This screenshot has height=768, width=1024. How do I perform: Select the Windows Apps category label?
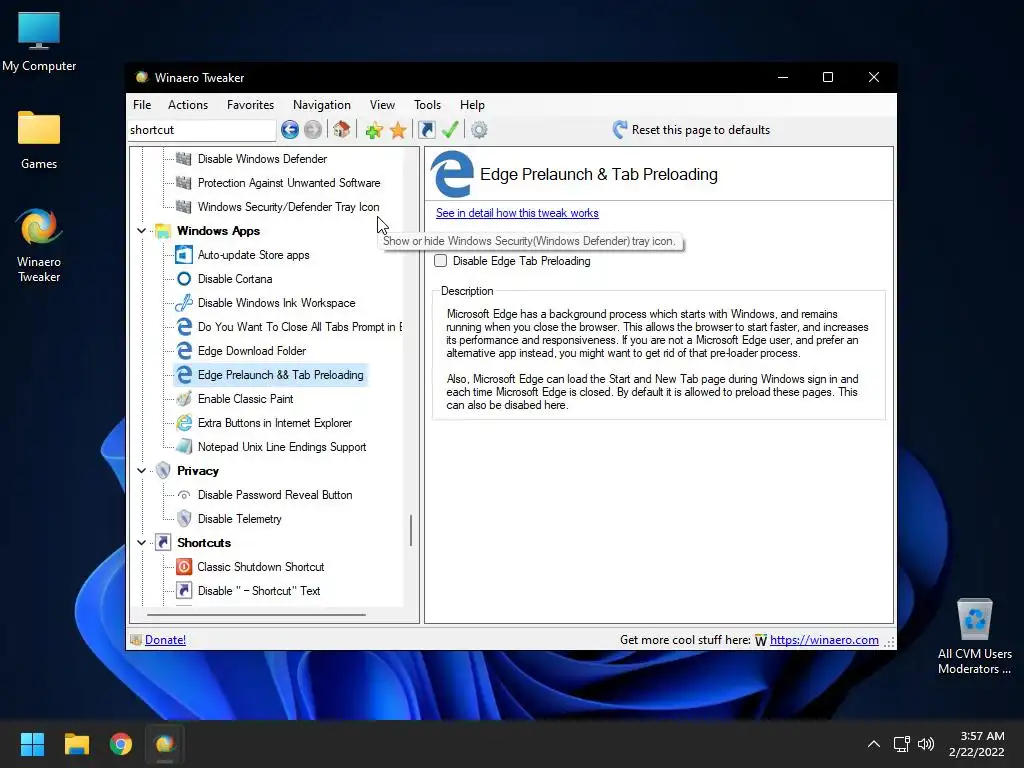tap(218, 231)
